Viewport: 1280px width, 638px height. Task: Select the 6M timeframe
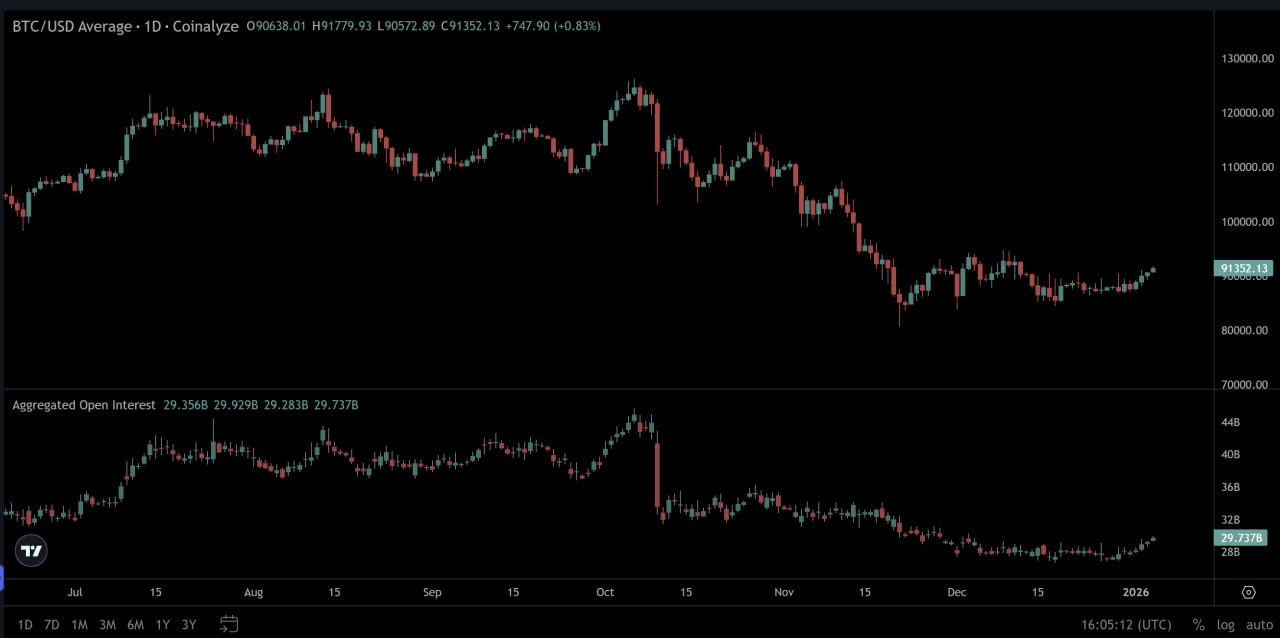coord(135,624)
